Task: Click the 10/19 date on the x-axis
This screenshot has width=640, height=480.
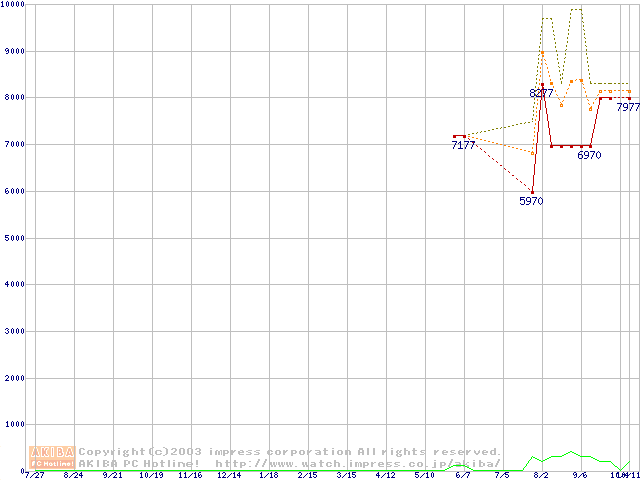Action: point(151,475)
